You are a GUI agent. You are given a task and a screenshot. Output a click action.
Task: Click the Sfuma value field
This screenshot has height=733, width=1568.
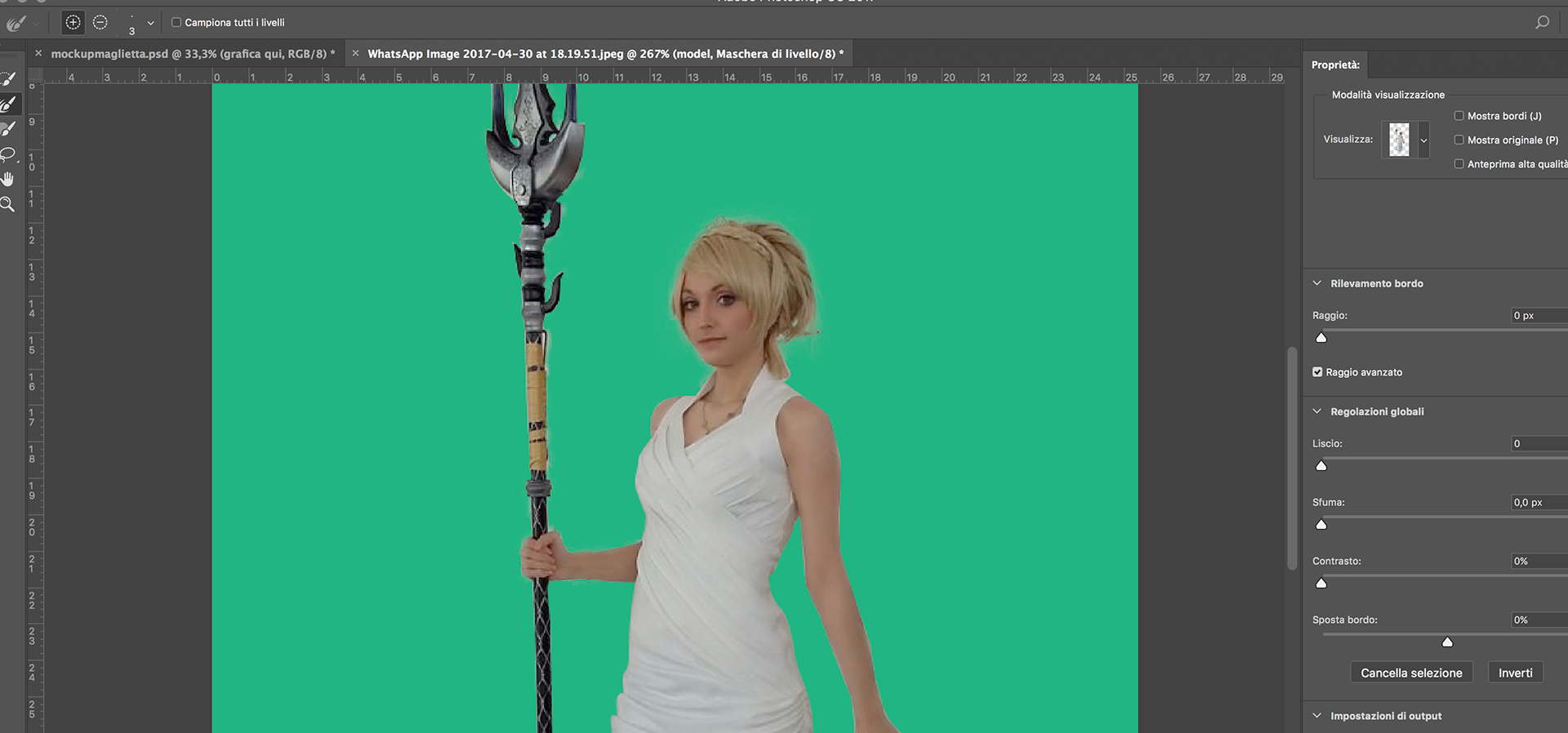[1539, 502]
